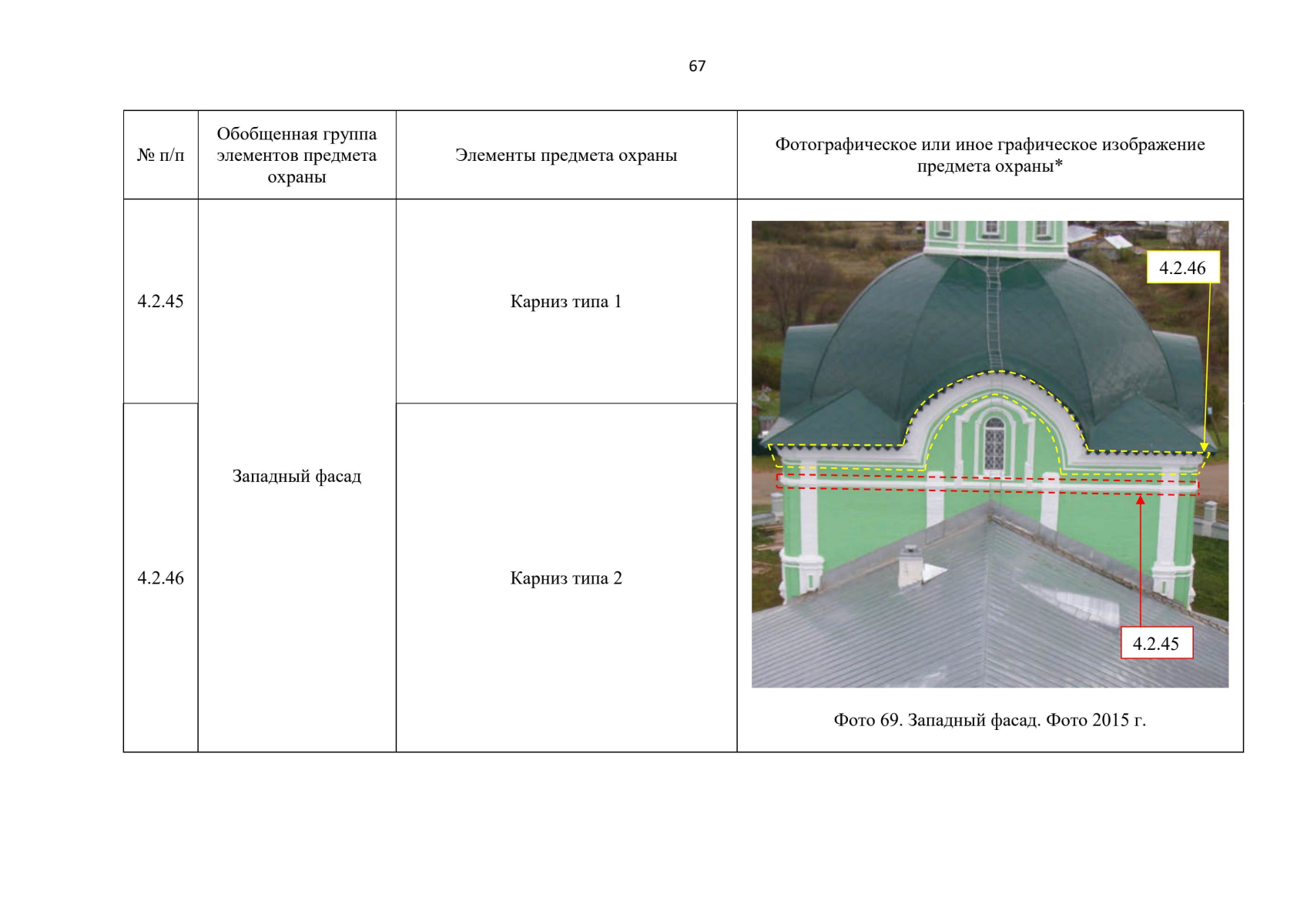Click the "№ п/п" column header
Viewport: 1307px width, 924px height.
tap(160, 156)
